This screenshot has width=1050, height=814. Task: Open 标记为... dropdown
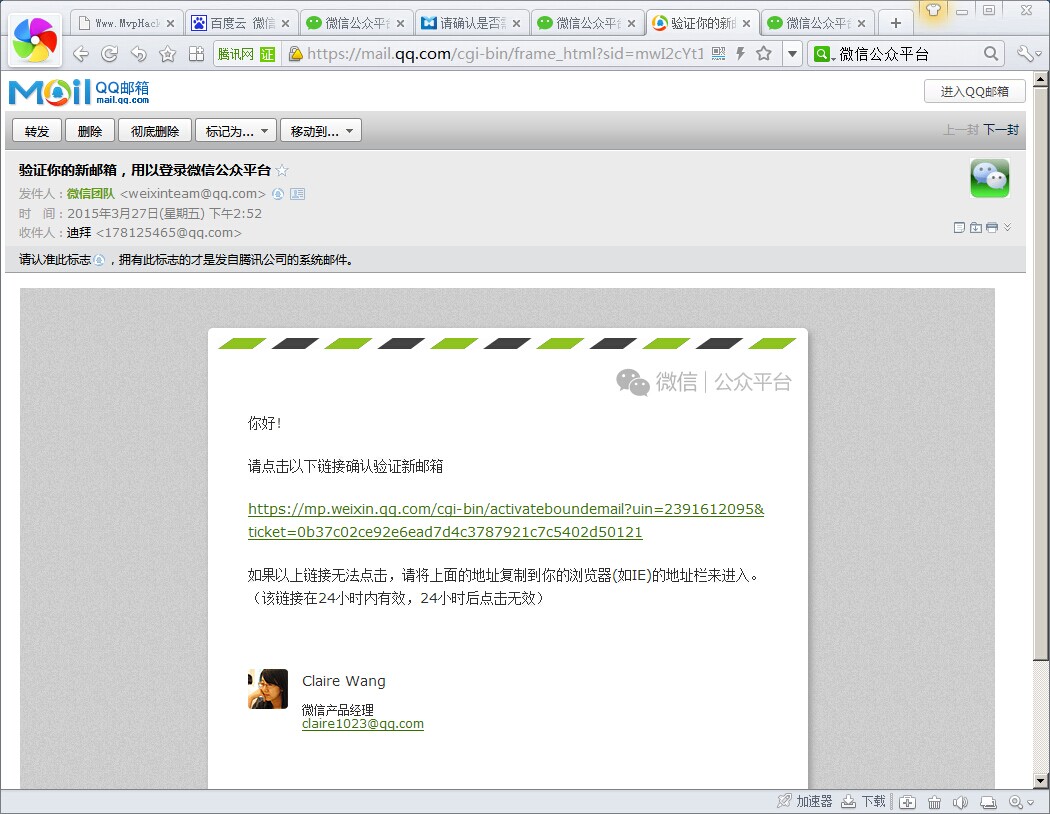click(236, 131)
